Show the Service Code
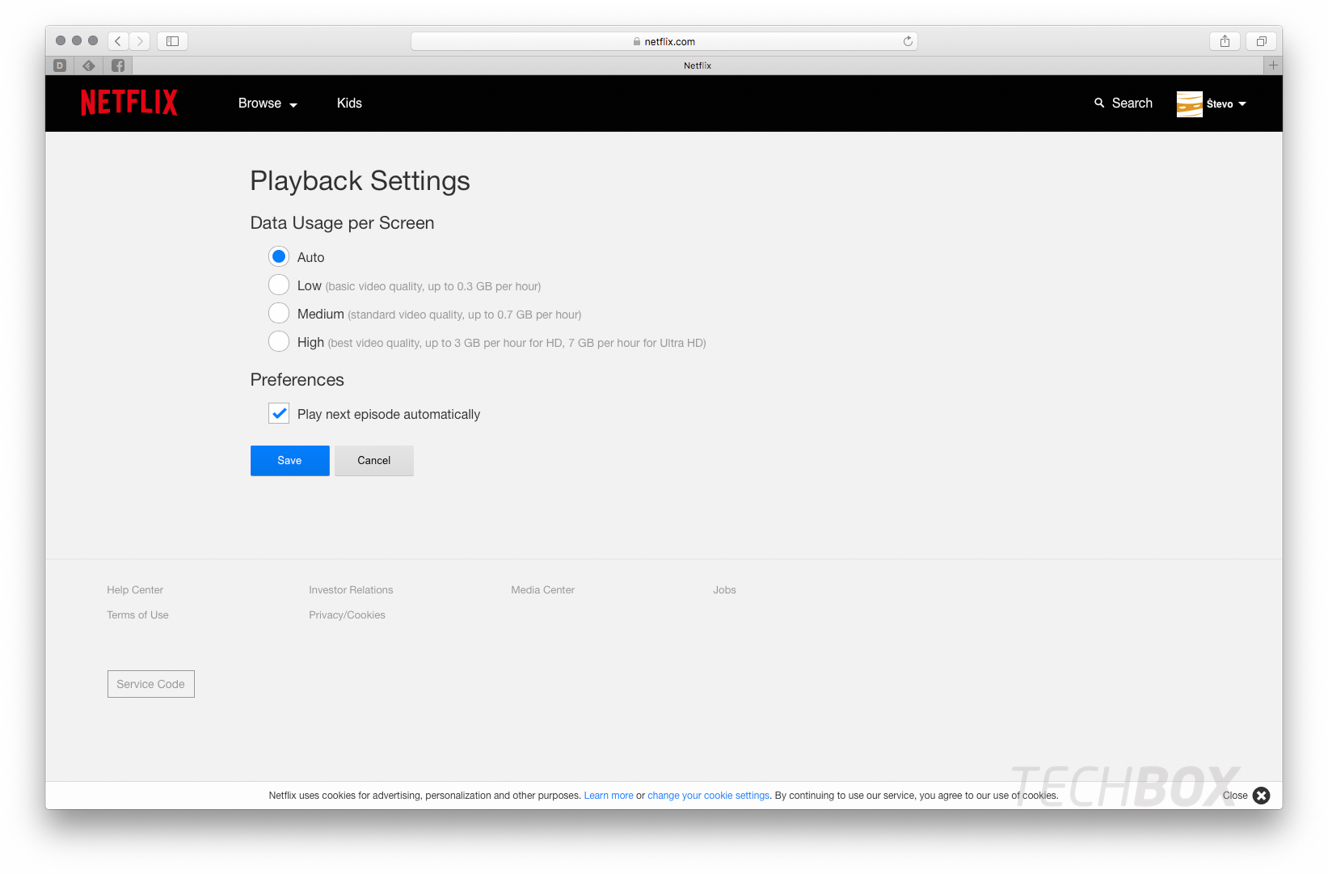1328x874 pixels. coord(151,684)
